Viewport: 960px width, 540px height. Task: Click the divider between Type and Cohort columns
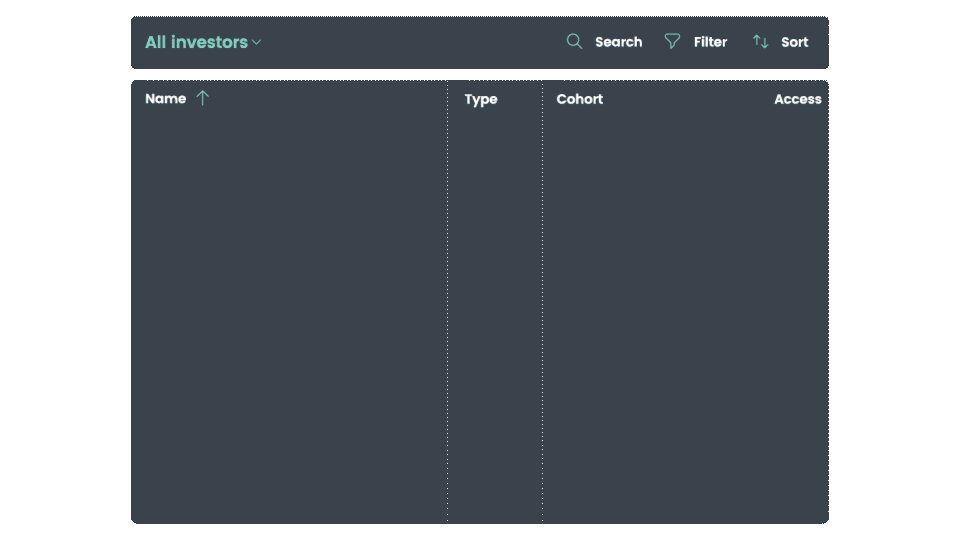pyautogui.click(x=542, y=301)
